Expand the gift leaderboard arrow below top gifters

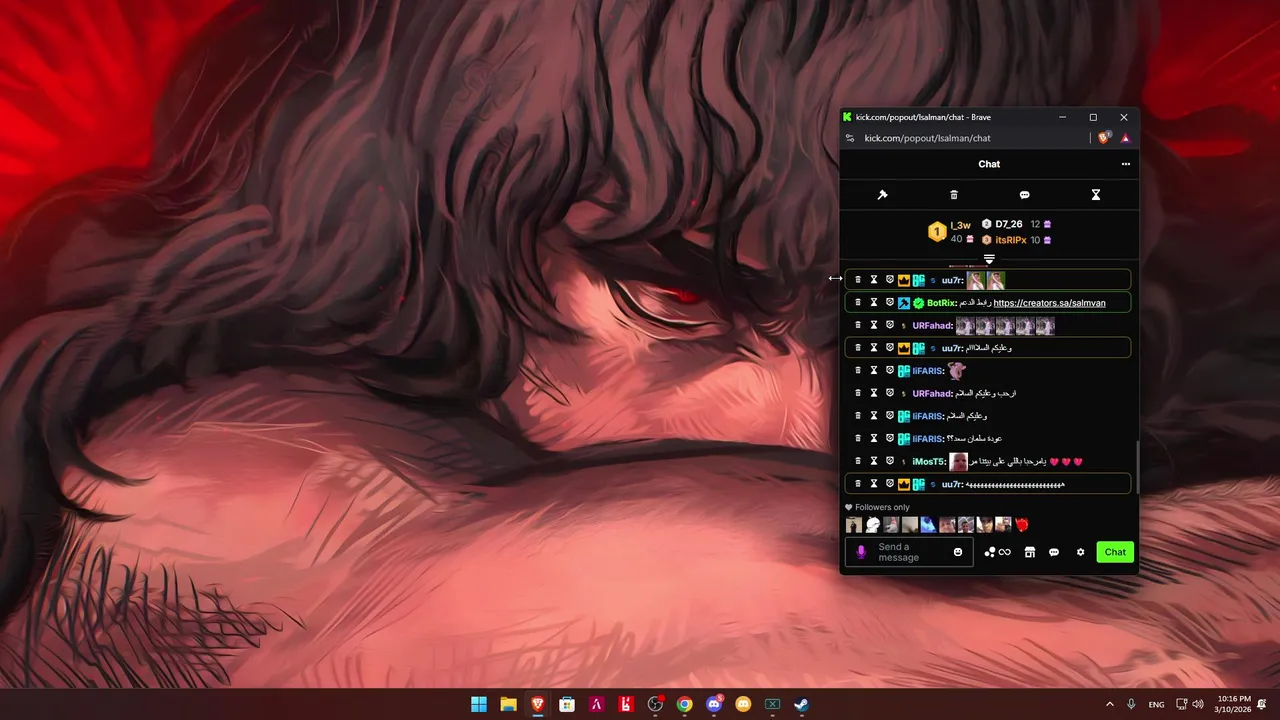[x=989, y=260]
